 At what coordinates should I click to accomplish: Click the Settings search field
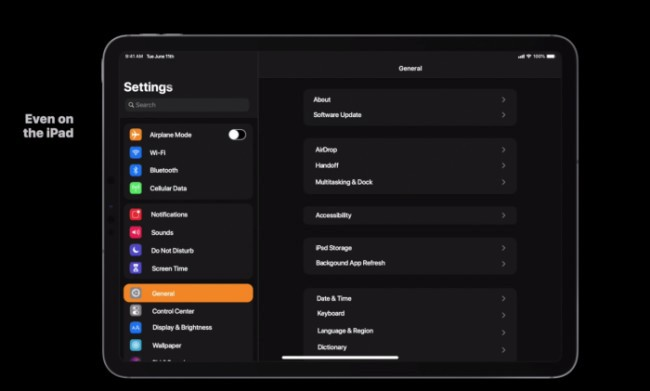(x=187, y=105)
